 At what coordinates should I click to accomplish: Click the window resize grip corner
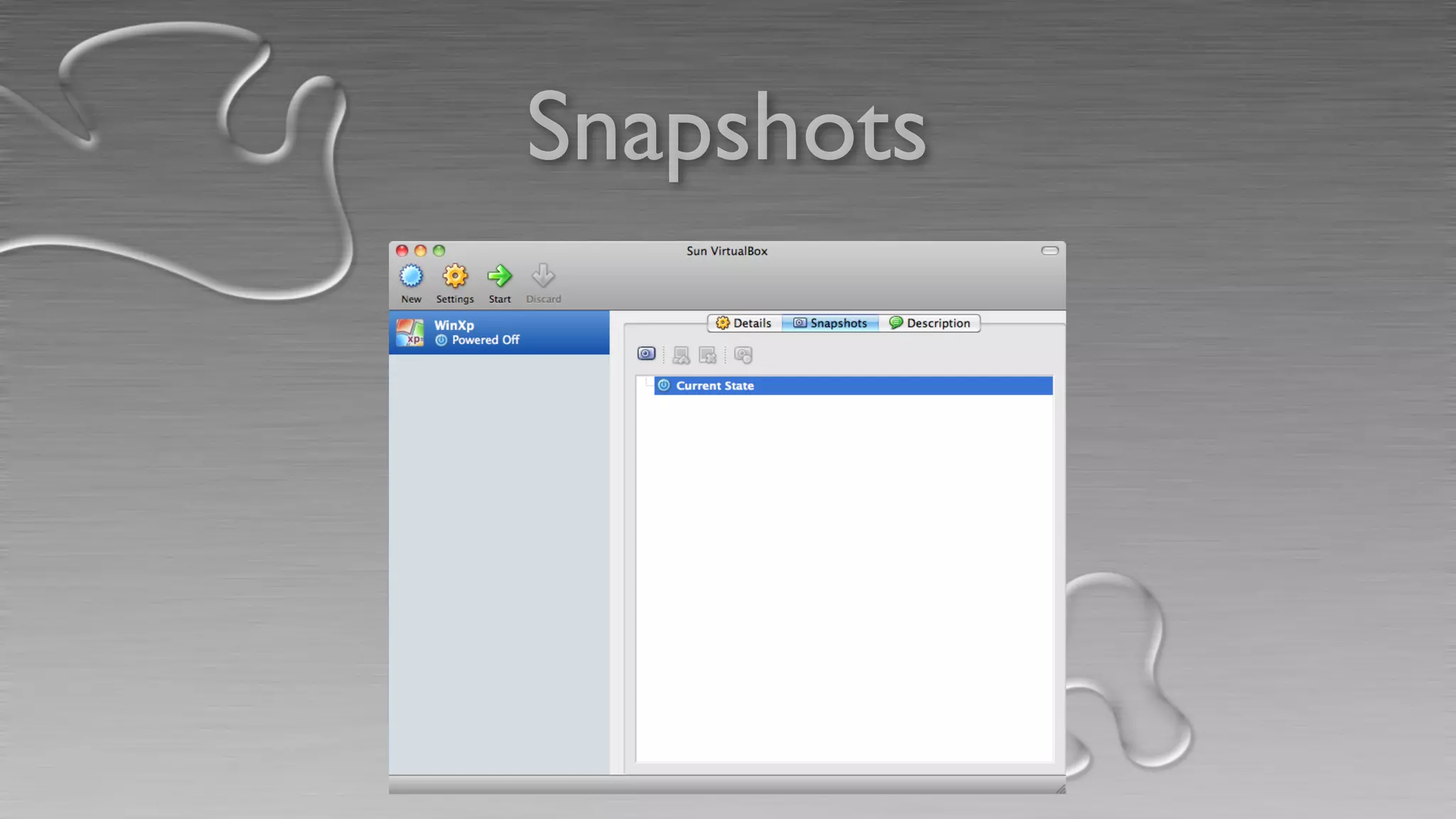pos(1060,788)
